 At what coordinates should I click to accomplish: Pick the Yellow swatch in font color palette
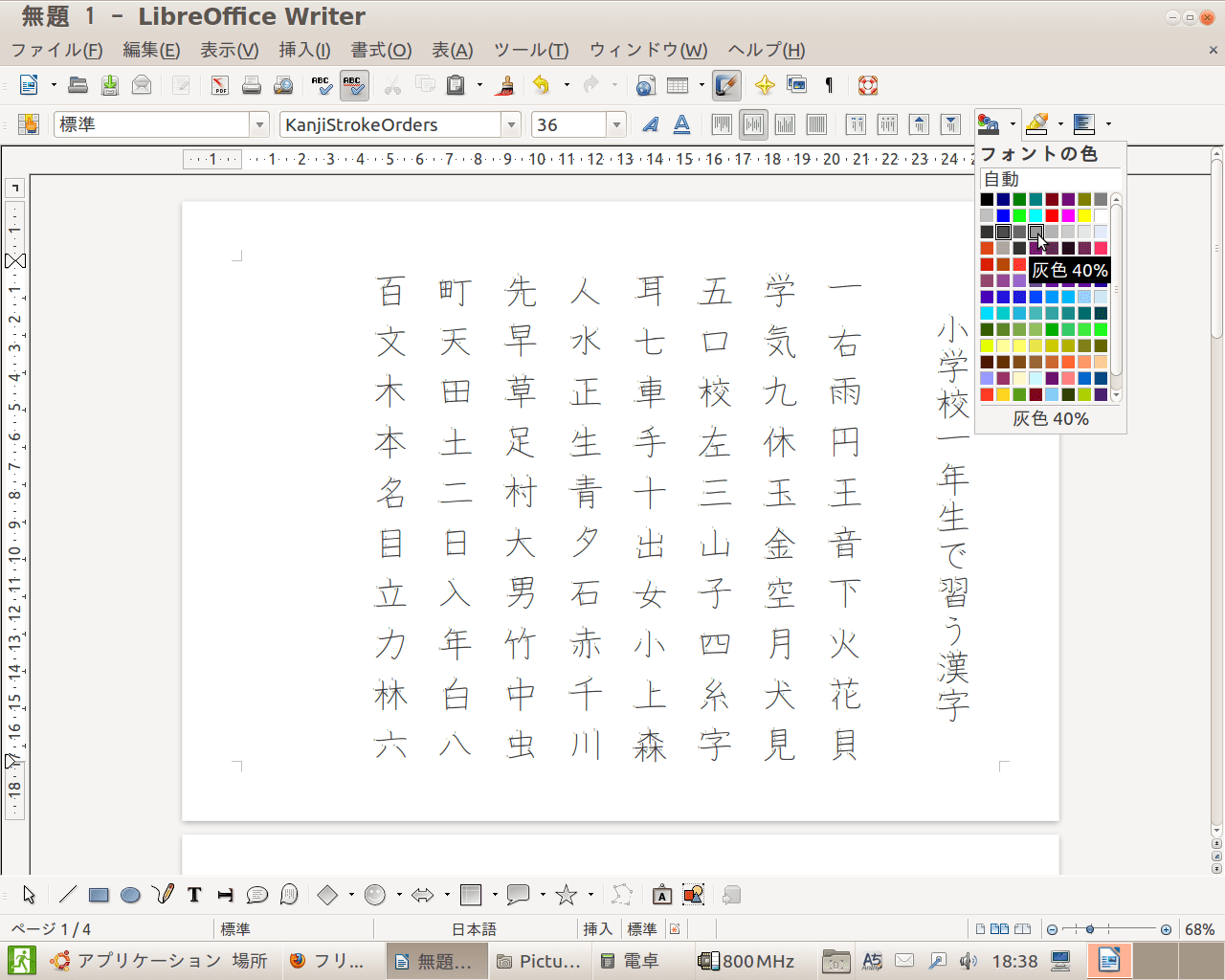[x=1084, y=215]
